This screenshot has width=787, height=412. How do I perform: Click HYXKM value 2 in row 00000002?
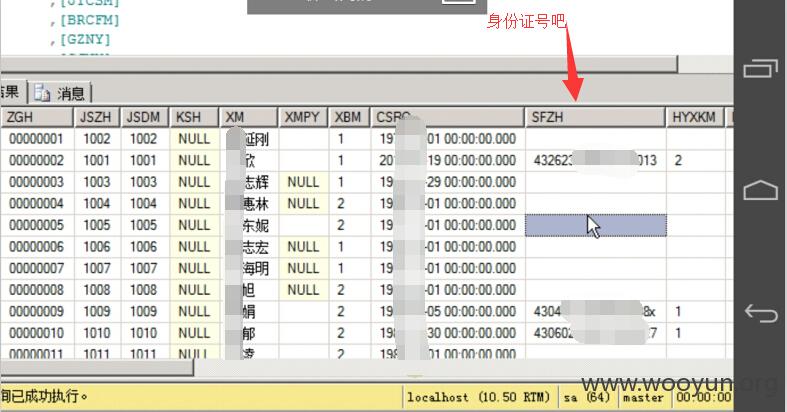pyautogui.click(x=696, y=161)
